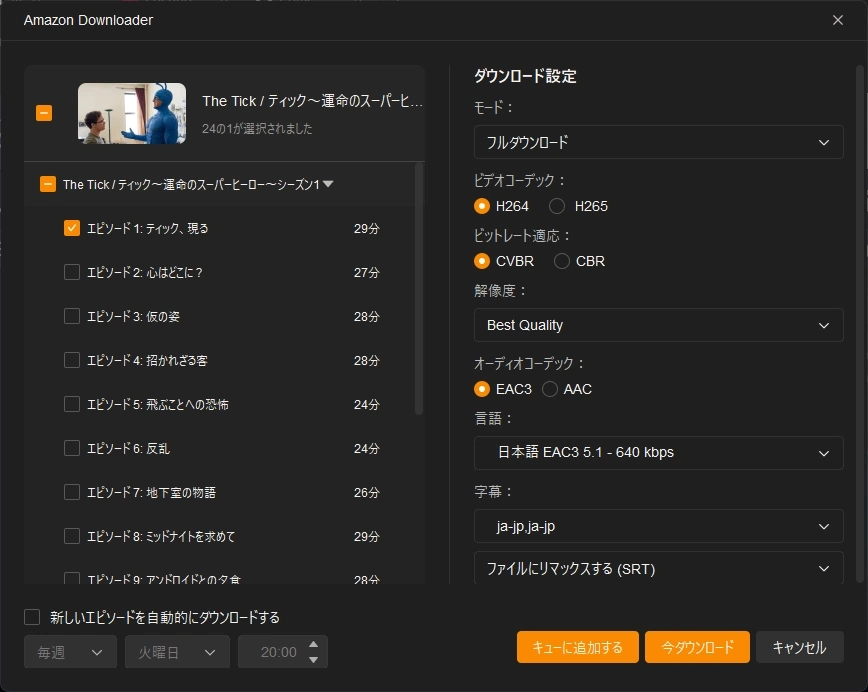Click the minus icon beside シーズン1 row
The height and width of the screenshot is (692, 868).
pyautogui.click(x=46, y=185)
